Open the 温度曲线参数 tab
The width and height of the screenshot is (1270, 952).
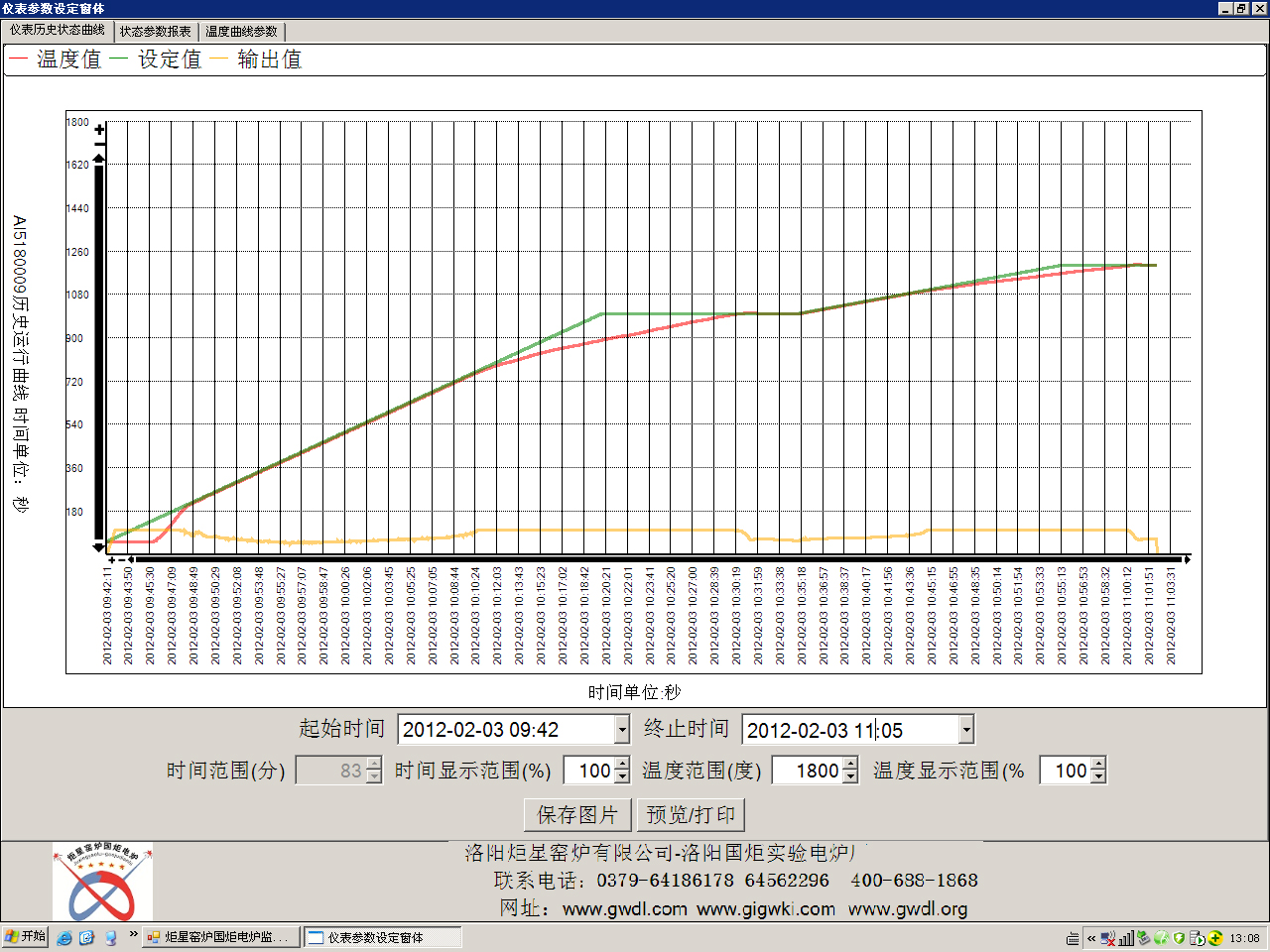[x=241, y=32]
